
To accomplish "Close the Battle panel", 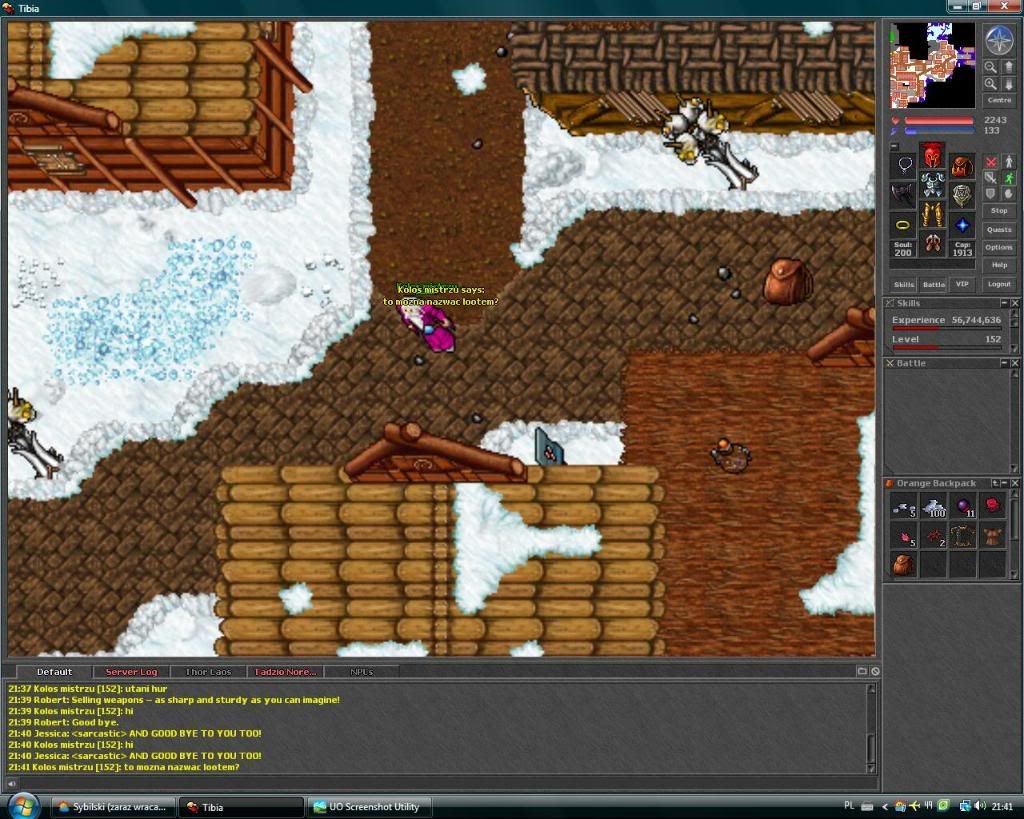I will pyautogui.click(x=1015, y=363).
